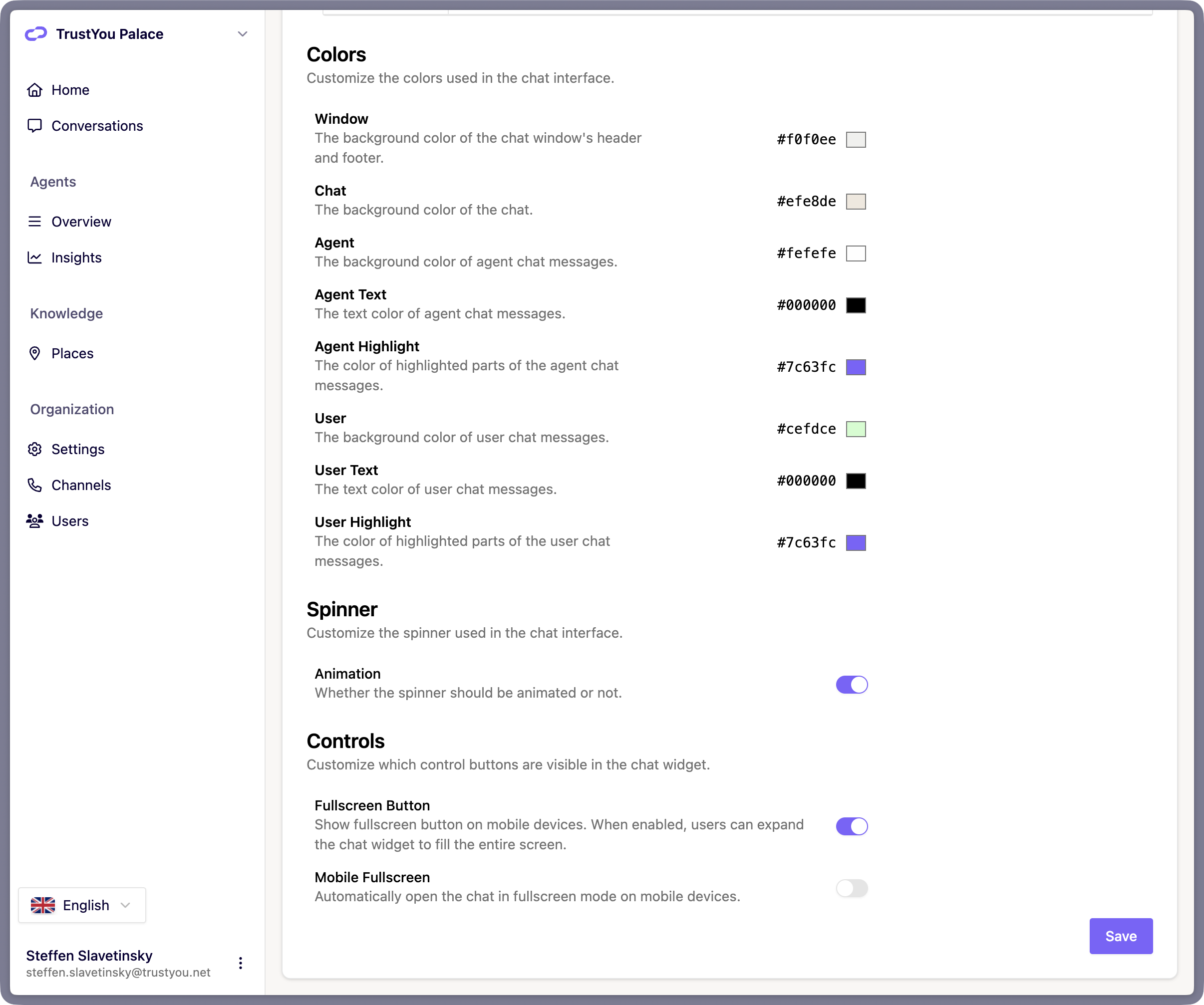1204x1005 pixels.
Task: Click the Chat hex value #efe8de
Action: pyautogui.click(x=806, y=201)
